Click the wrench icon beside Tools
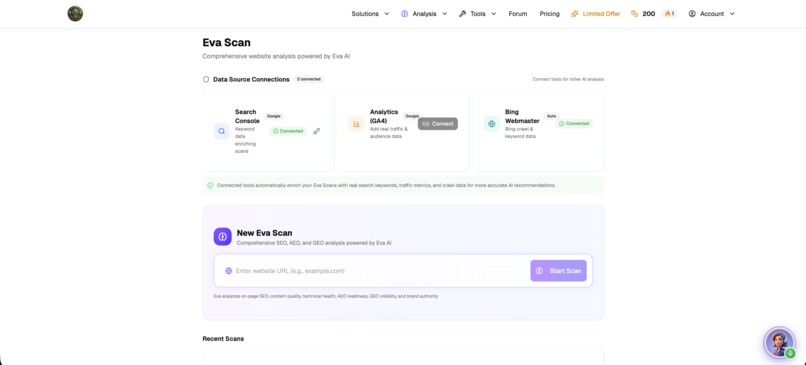Viewport: 806px width, 365px height. [462, 14]
